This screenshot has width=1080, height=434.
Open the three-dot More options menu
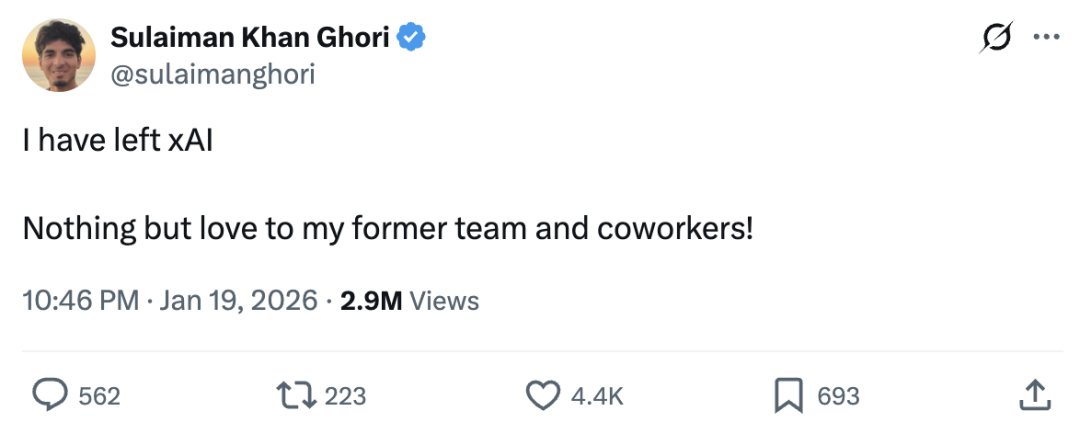click(1045, 37)
